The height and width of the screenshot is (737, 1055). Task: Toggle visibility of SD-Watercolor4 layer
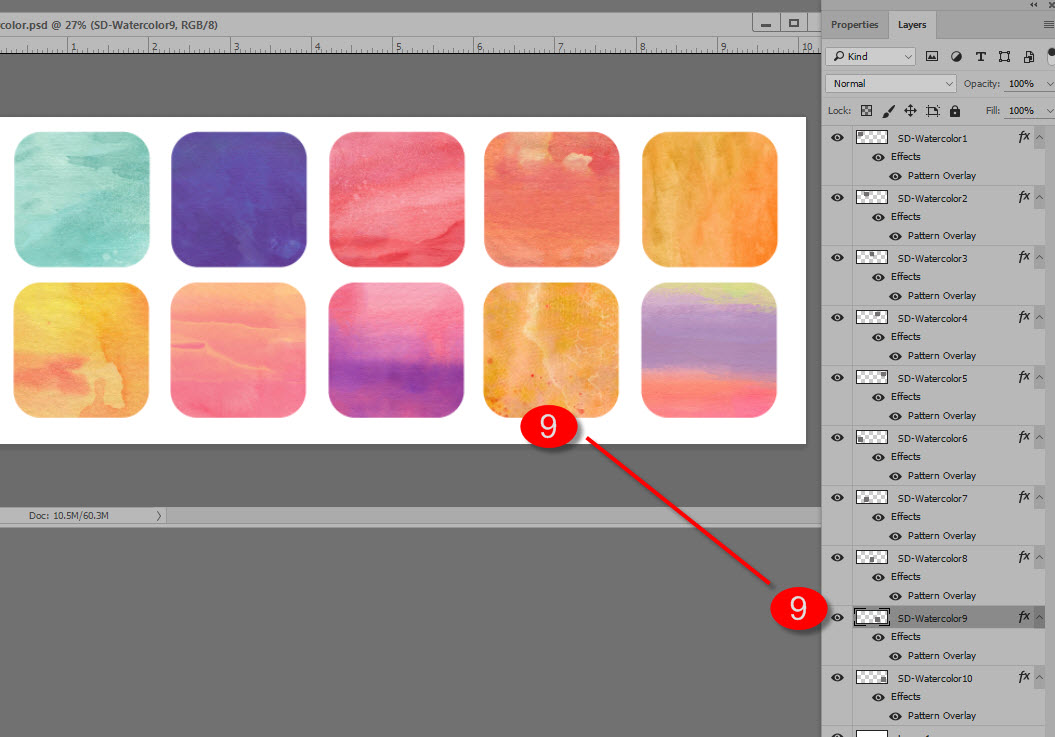click(x=837, y=317)
